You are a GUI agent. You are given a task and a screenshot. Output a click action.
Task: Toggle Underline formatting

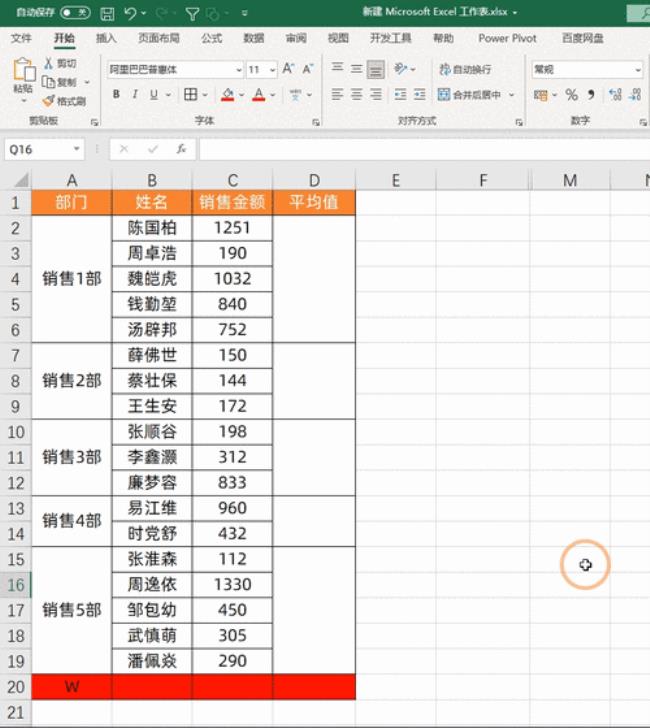point(154,95)
